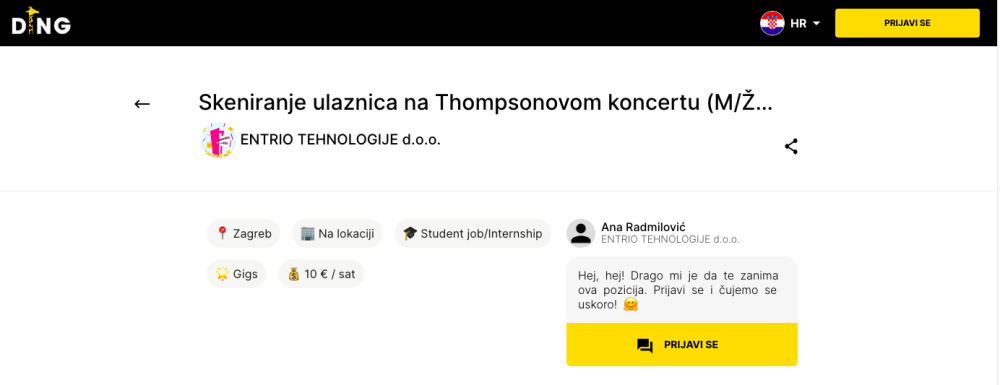Click the share icon
The height and width of the screenshot is (385, 1000).
pos(791,147)
